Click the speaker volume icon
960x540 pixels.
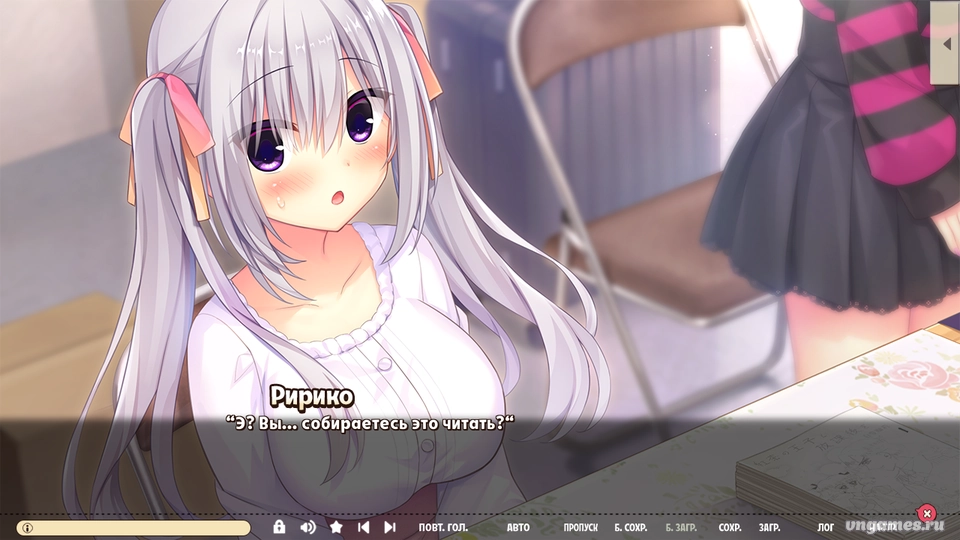[309, 527]
